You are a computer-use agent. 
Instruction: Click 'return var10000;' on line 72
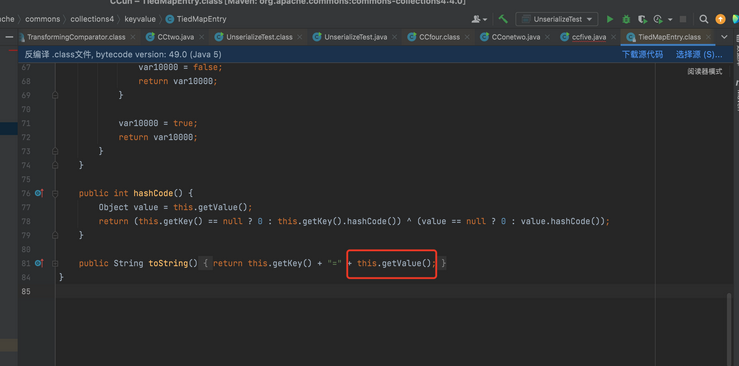pos(158,138)
